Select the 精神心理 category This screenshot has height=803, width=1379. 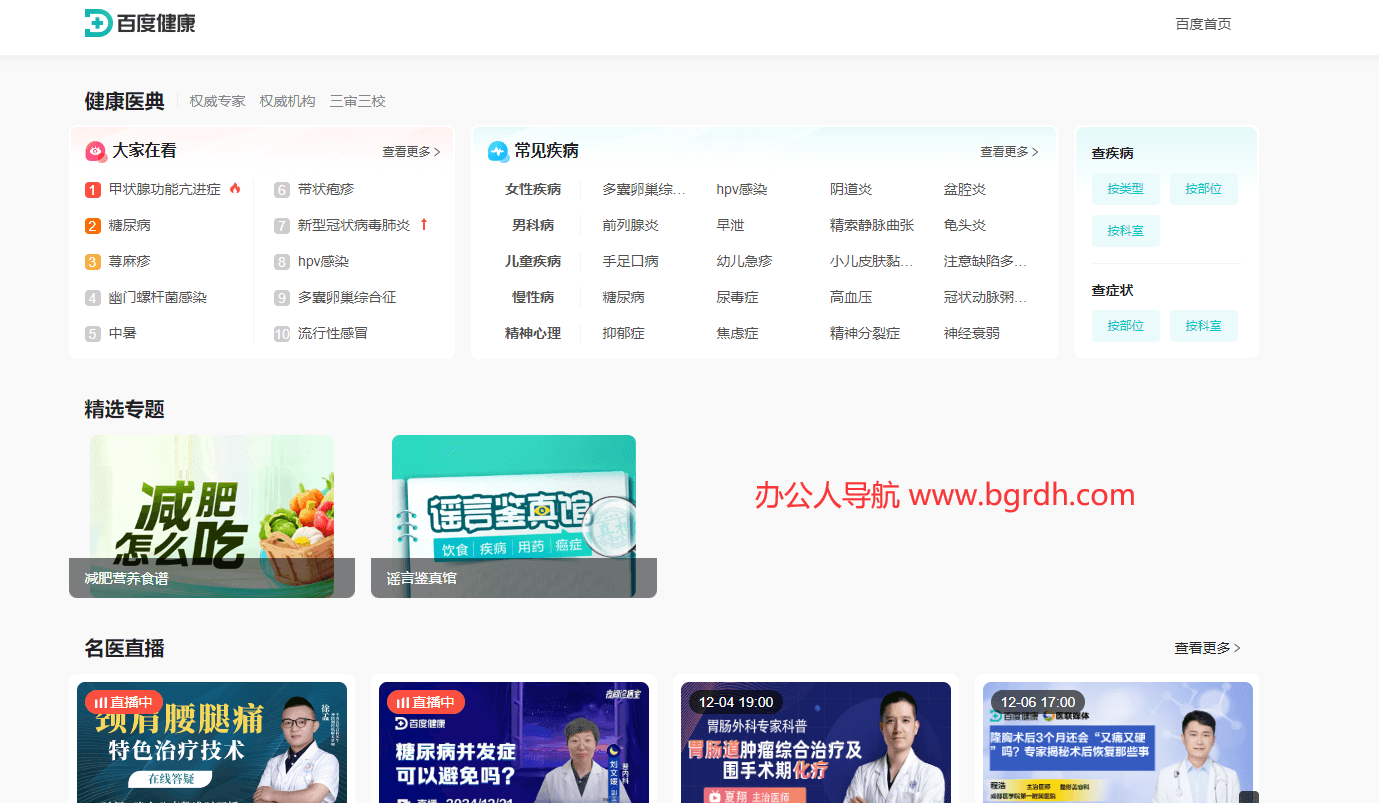click(x=533, y=332)
